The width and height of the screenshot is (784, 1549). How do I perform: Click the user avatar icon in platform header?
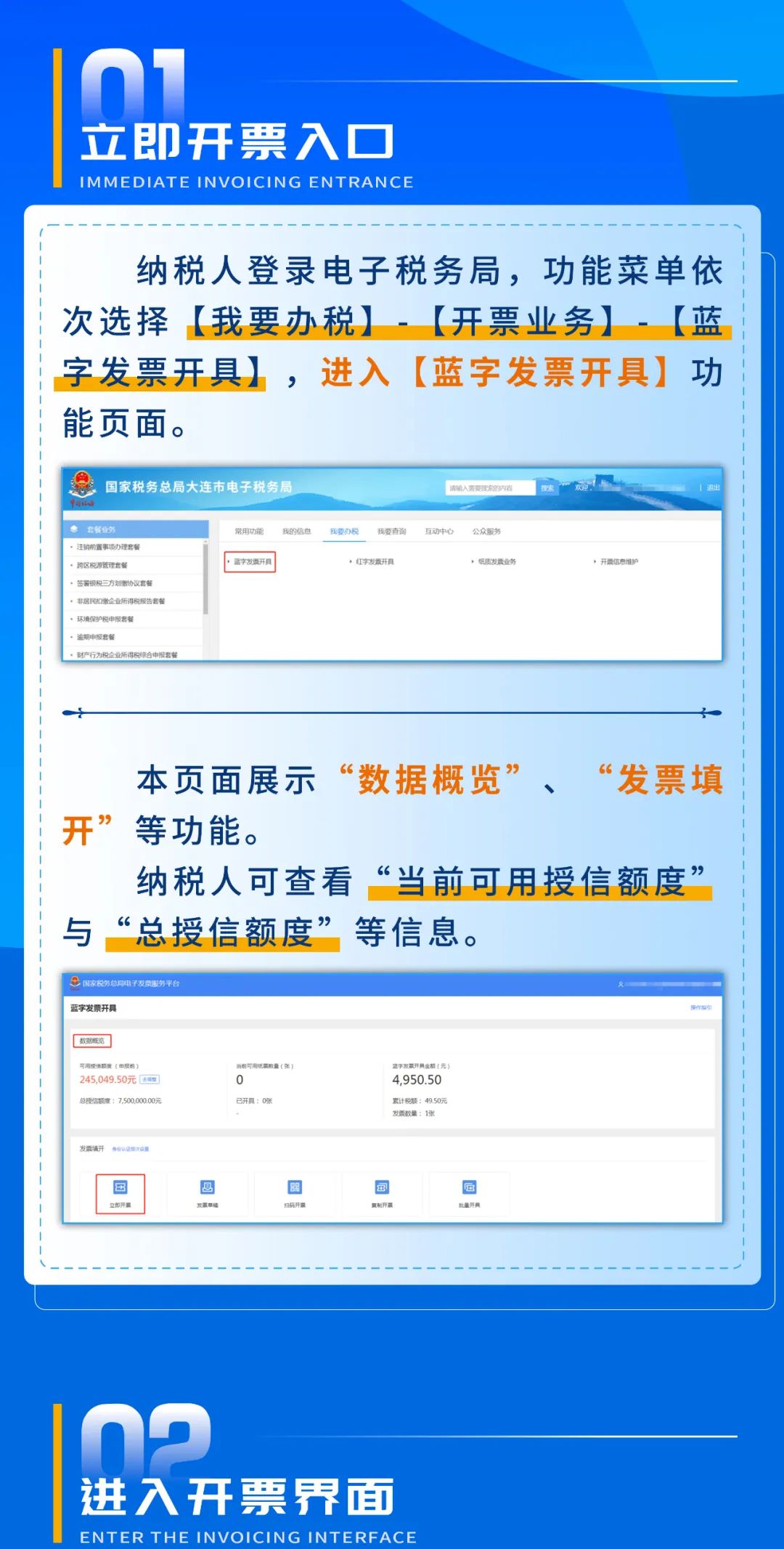pyautogui.click(x=621, y=984)
